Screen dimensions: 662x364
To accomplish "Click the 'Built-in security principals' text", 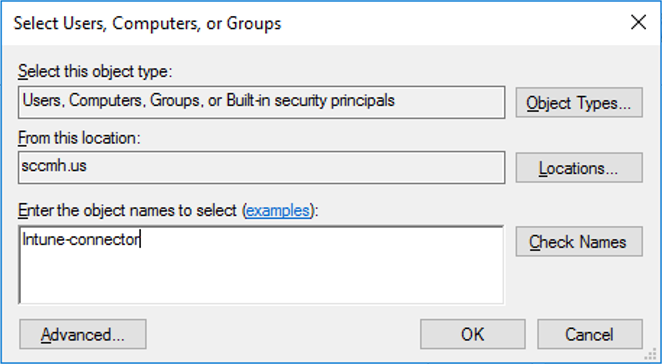I will coord(311,101).
